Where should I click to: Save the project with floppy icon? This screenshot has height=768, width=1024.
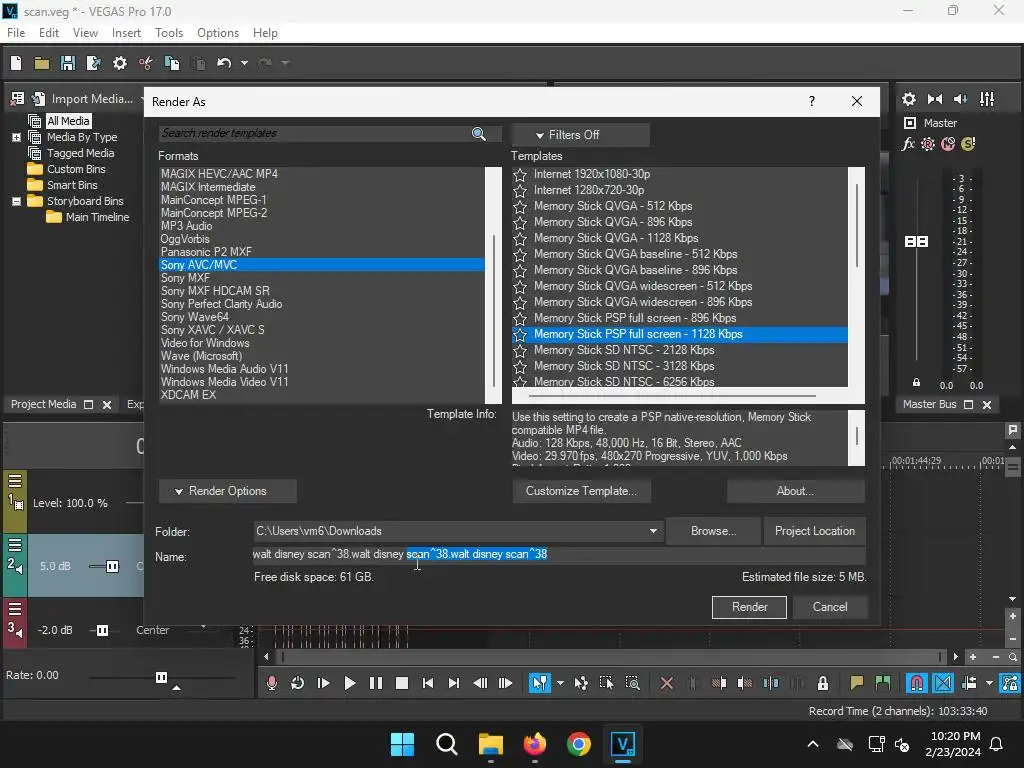[68, 63]
